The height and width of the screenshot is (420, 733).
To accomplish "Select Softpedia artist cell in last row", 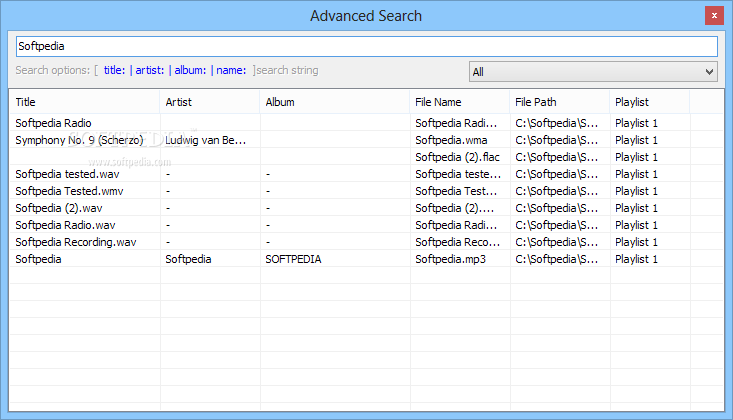I will 188,259.
